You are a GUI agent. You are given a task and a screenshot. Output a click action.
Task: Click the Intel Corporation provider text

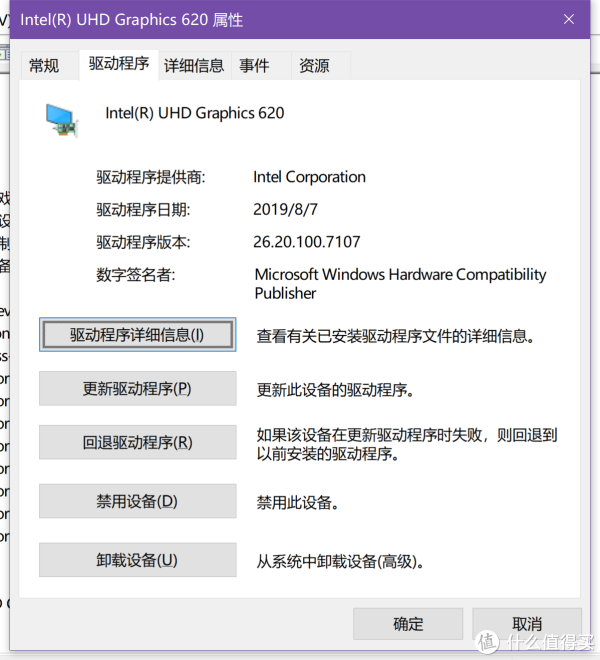[309, 177]
